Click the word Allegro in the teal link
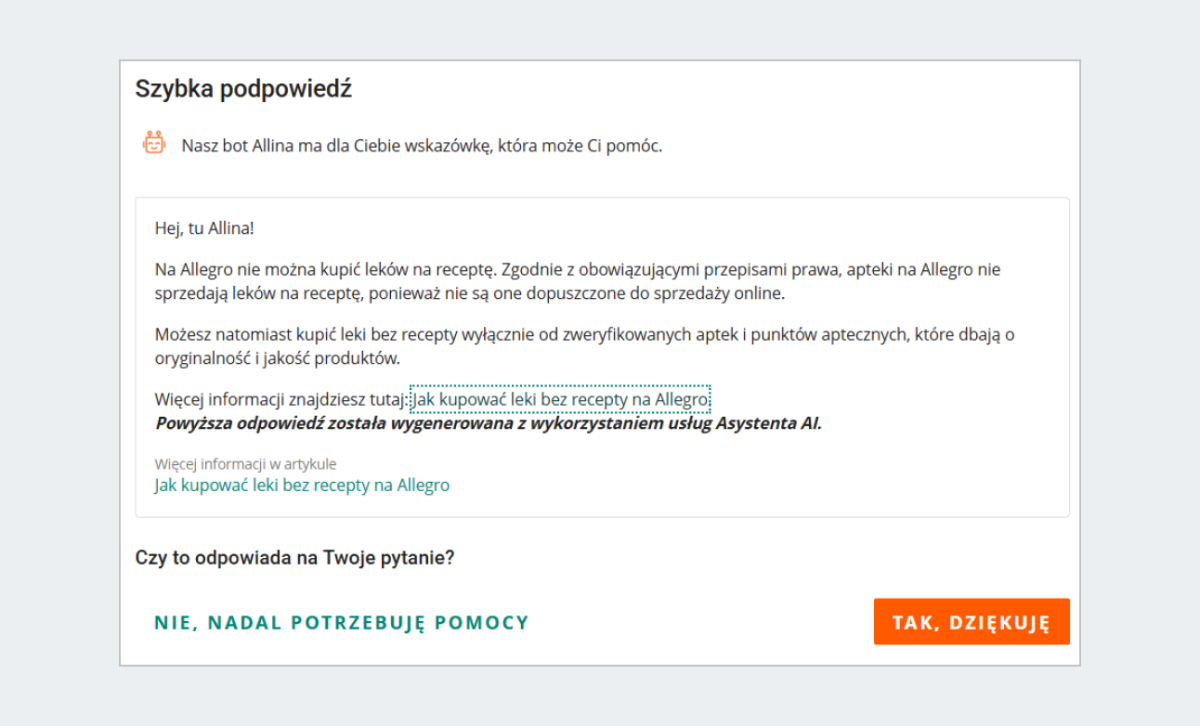 click(x=425, y=484)
